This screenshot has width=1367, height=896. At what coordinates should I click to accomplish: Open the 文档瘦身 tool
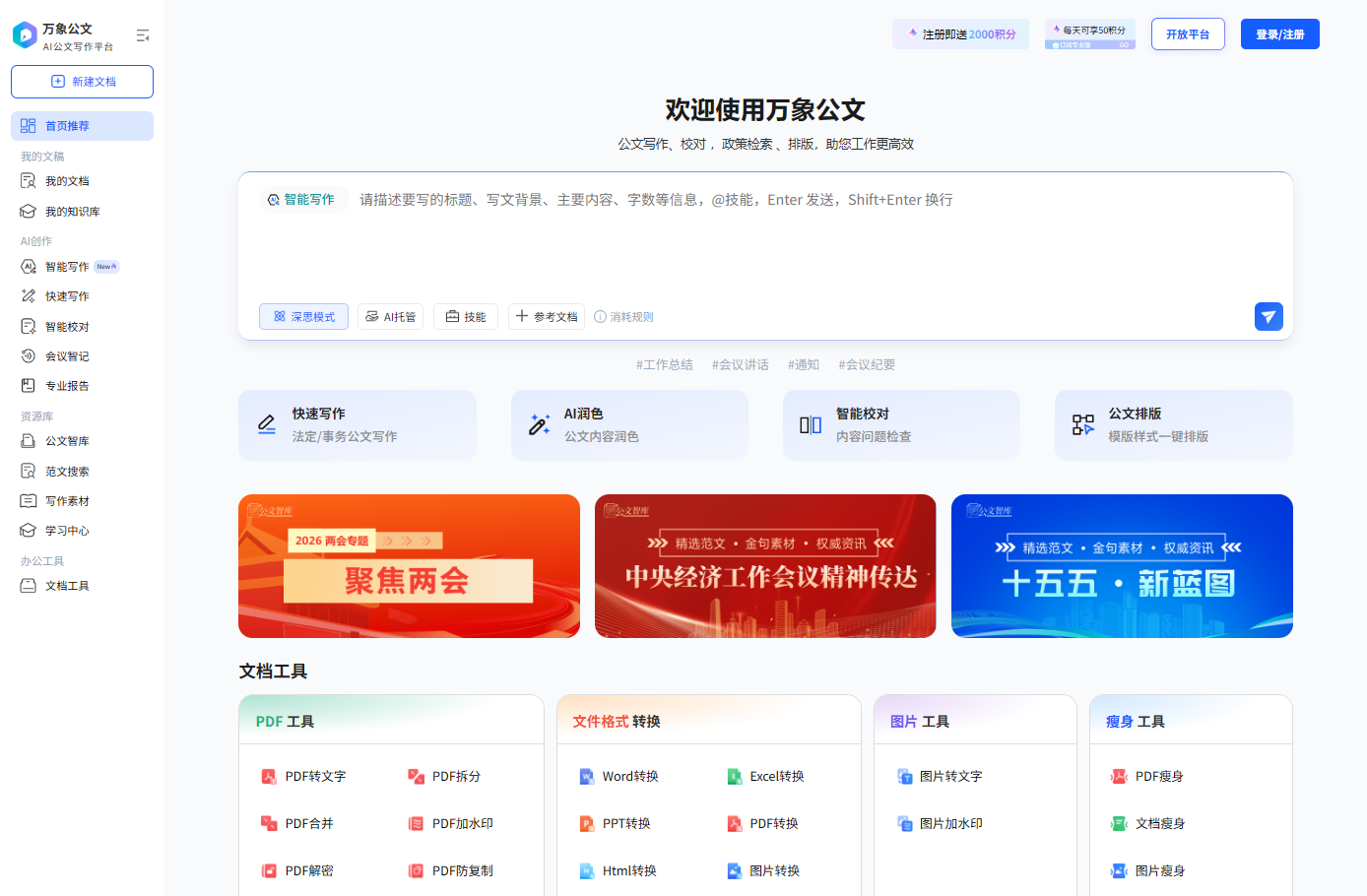tap(1147, 824)
